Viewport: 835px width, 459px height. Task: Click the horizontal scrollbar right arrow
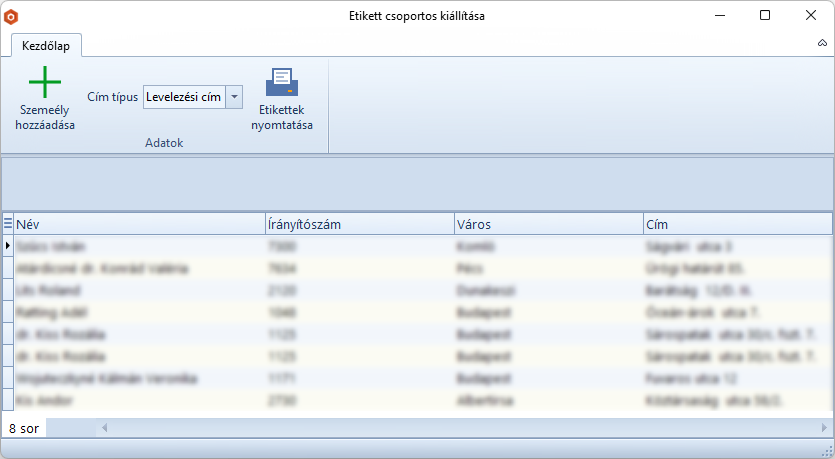pyautogui.click(x=823, y=428)
